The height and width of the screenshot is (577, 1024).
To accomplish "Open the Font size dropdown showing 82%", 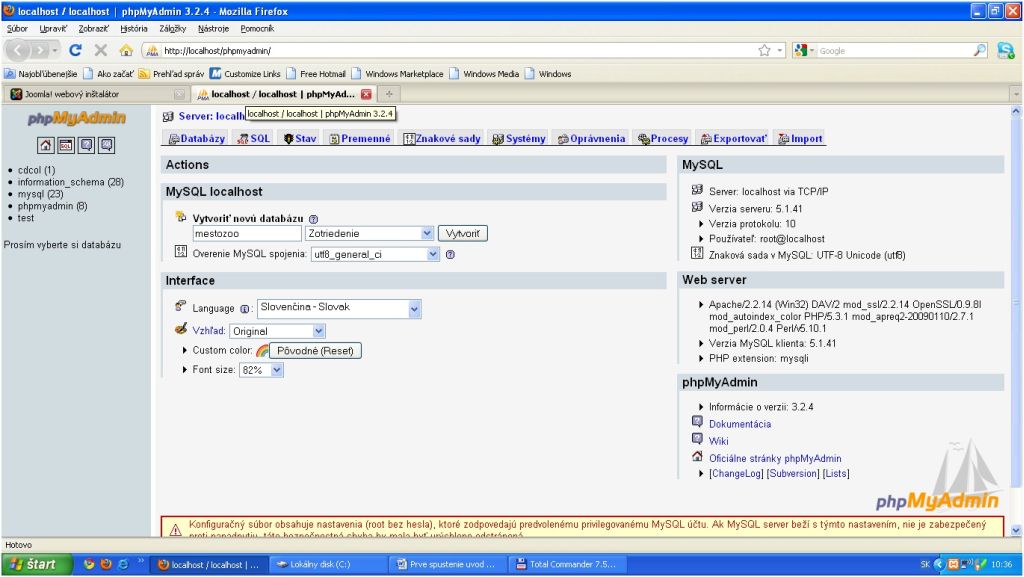I will (261, 370).
